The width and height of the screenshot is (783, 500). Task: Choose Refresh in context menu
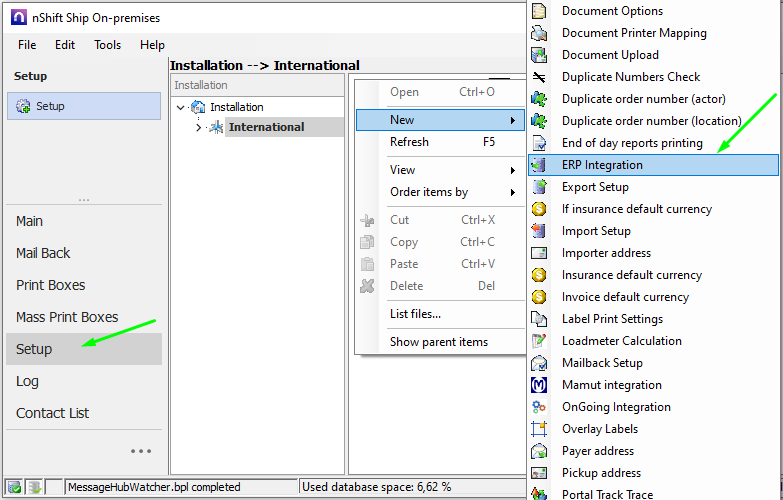pos(440,142)
